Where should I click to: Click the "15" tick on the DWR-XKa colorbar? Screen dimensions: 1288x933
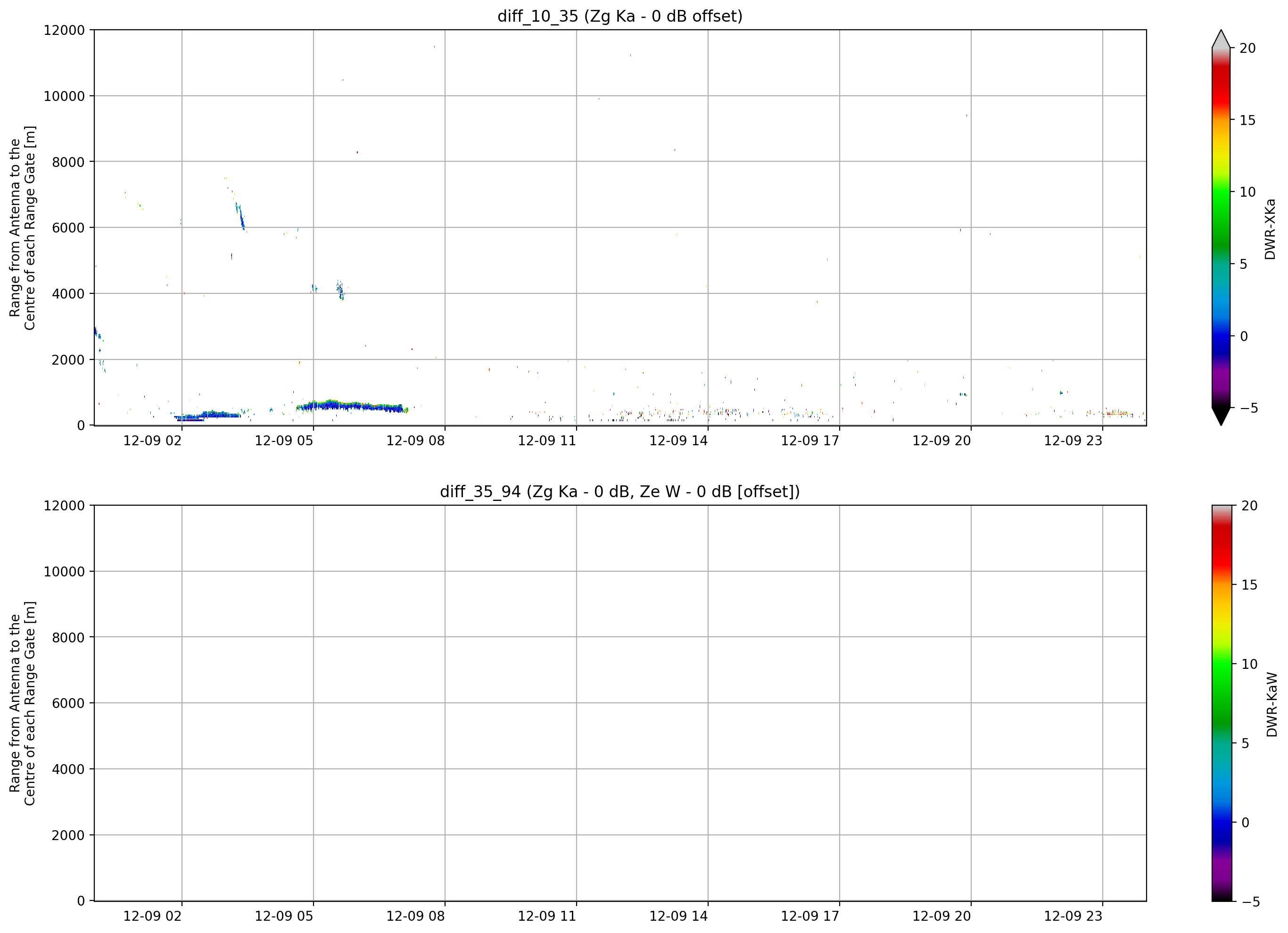1247,120
